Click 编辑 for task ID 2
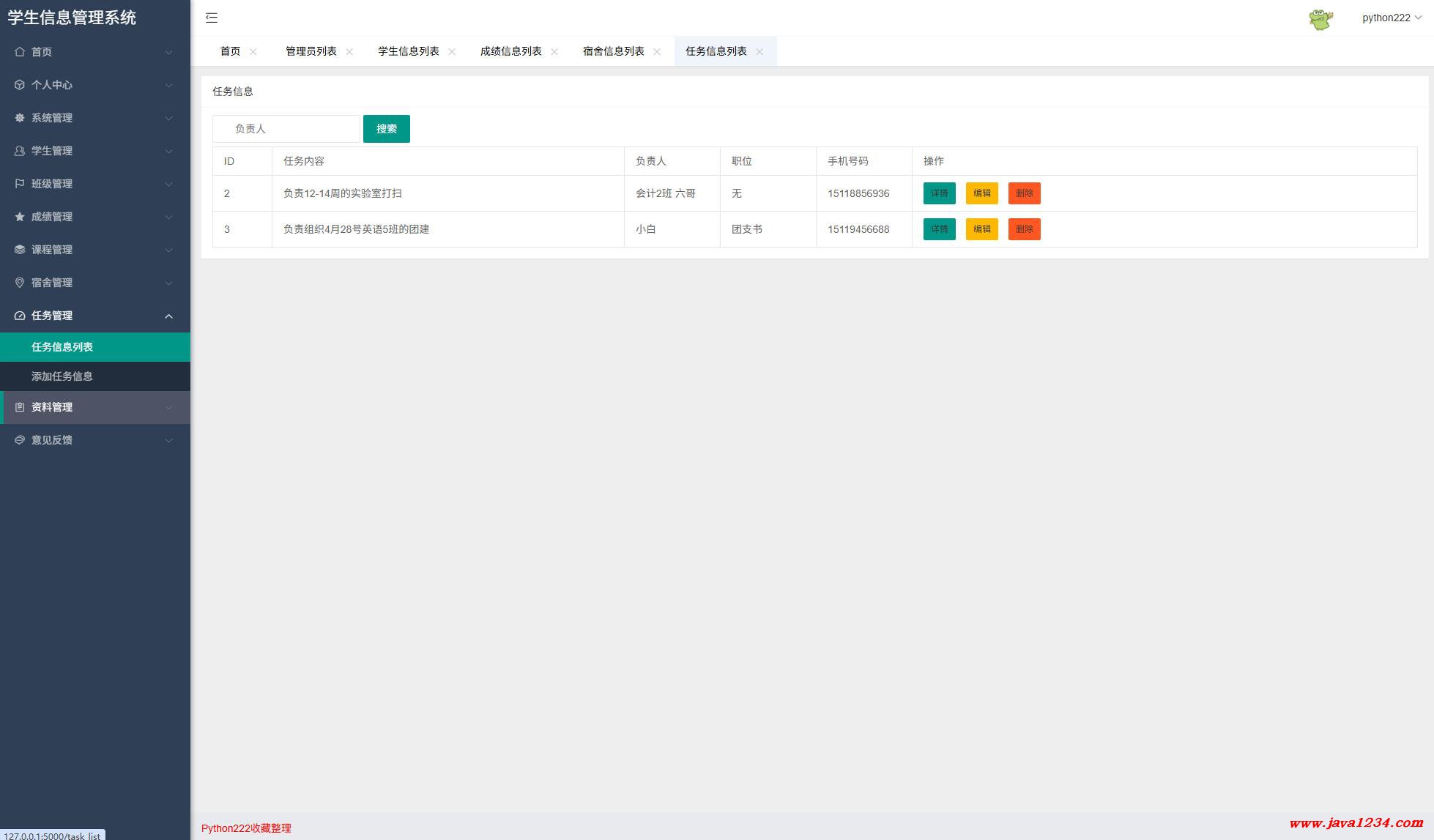Screen dimensions: 1434x840 pyautogui.click(x=981, y=193)
